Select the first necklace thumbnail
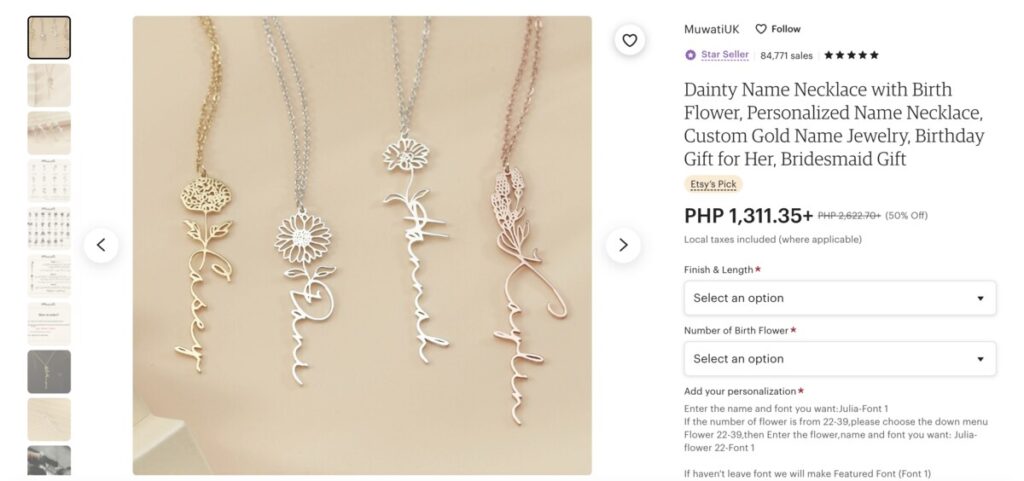This screenshot has height=481, width=1024. 49,38
